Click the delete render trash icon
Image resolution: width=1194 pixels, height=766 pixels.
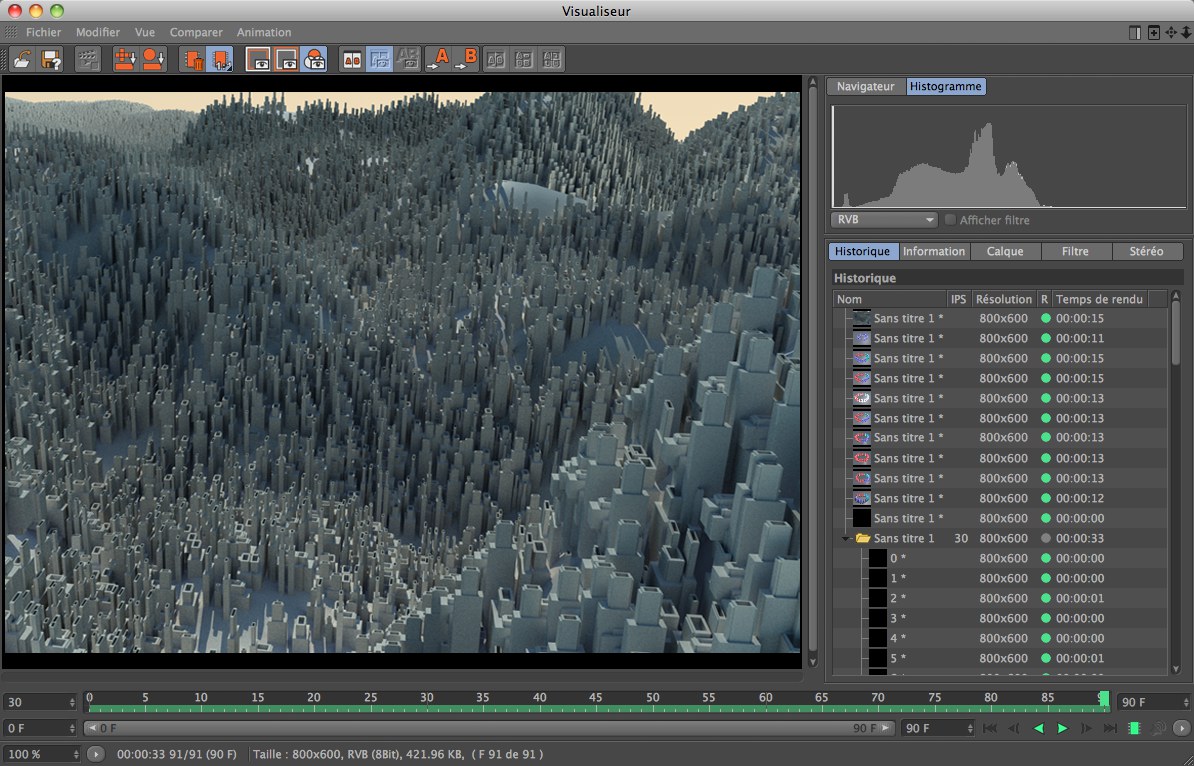coord(193,59)
